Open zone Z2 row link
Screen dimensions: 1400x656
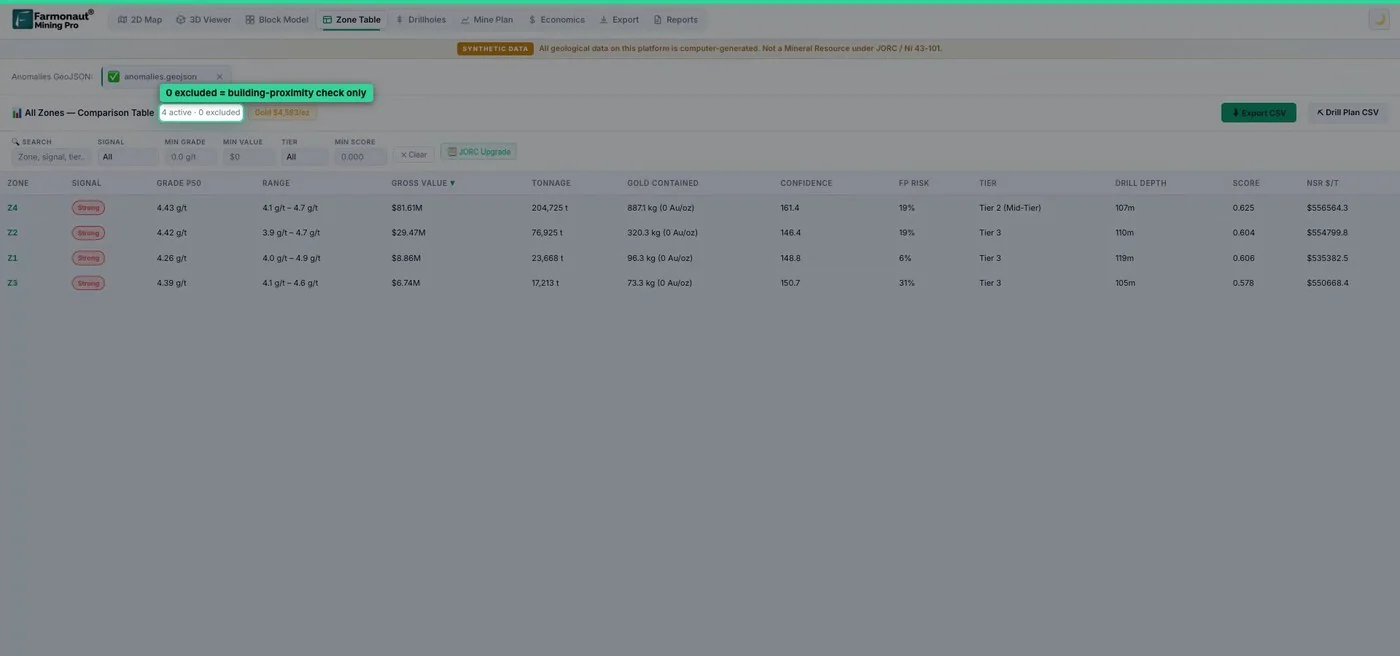[x=12, y=233]
